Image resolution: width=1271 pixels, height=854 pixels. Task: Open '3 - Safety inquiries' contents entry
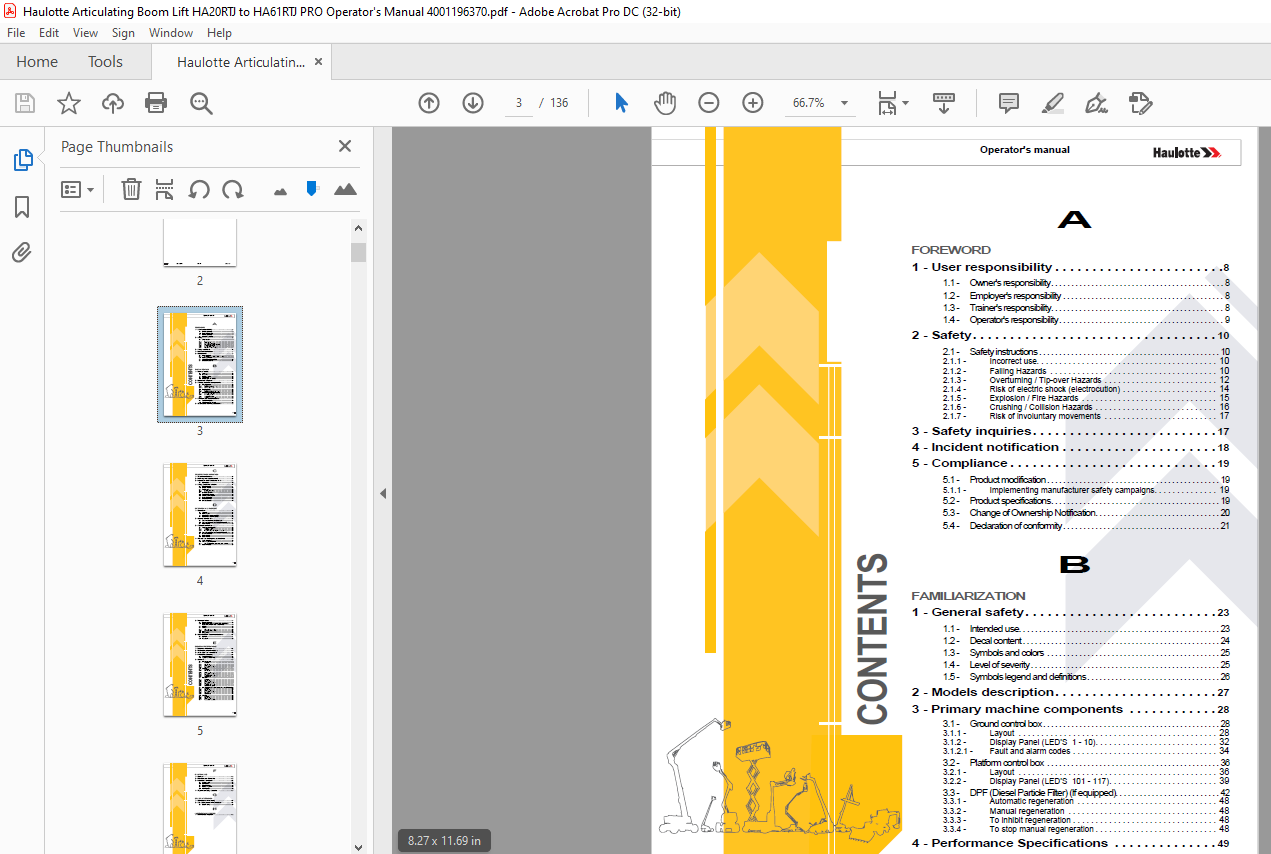coord(1070,431)
